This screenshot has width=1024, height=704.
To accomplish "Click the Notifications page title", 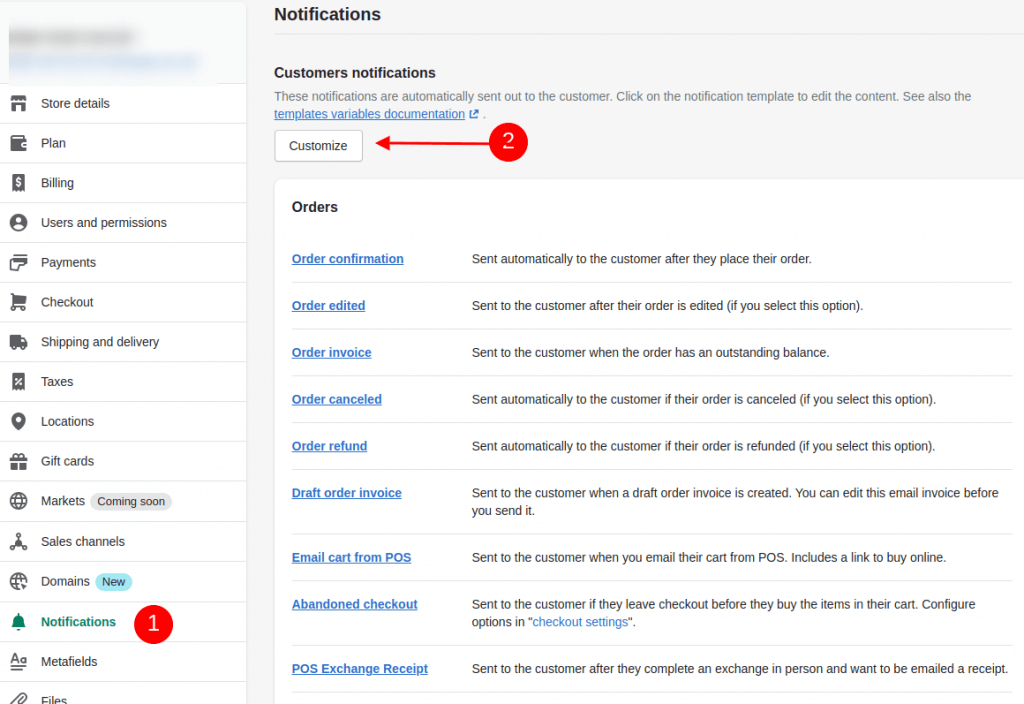I will (x=327, y=14).
